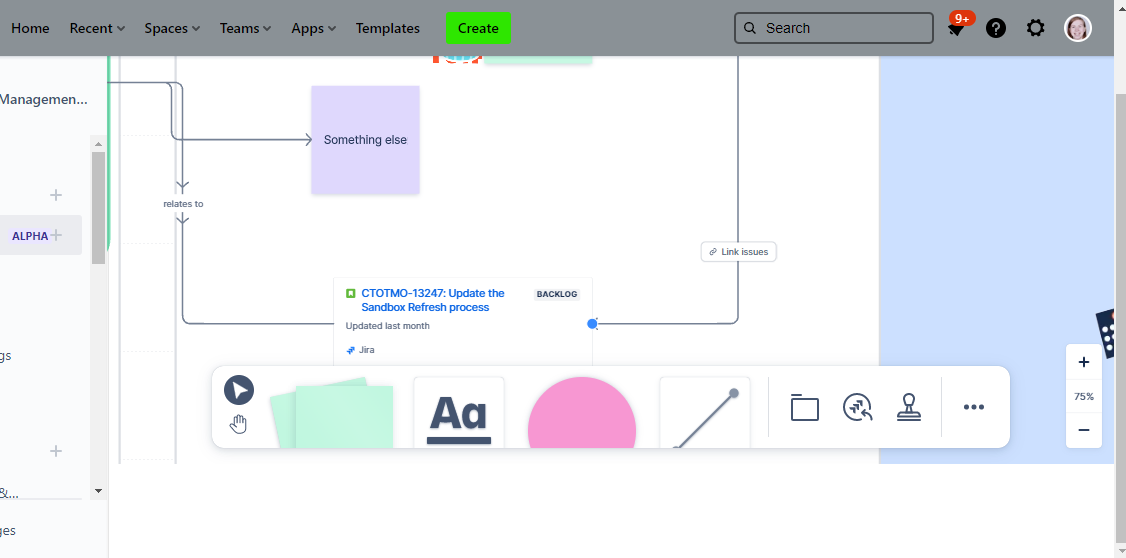This screenshot has width=1126, height=558.
Task: Open more tools ellipsis menu
Action: pyautogui.click(x=974, y=407)
